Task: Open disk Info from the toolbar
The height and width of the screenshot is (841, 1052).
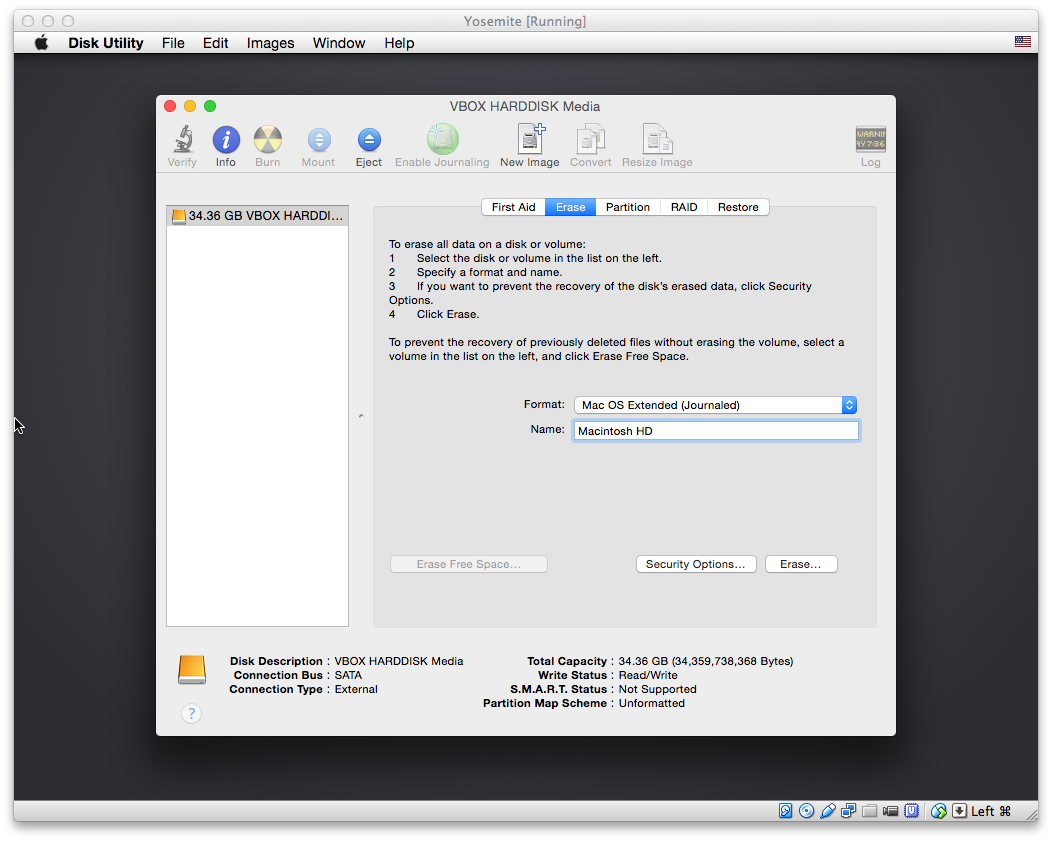Action: [x=226, y=140]
